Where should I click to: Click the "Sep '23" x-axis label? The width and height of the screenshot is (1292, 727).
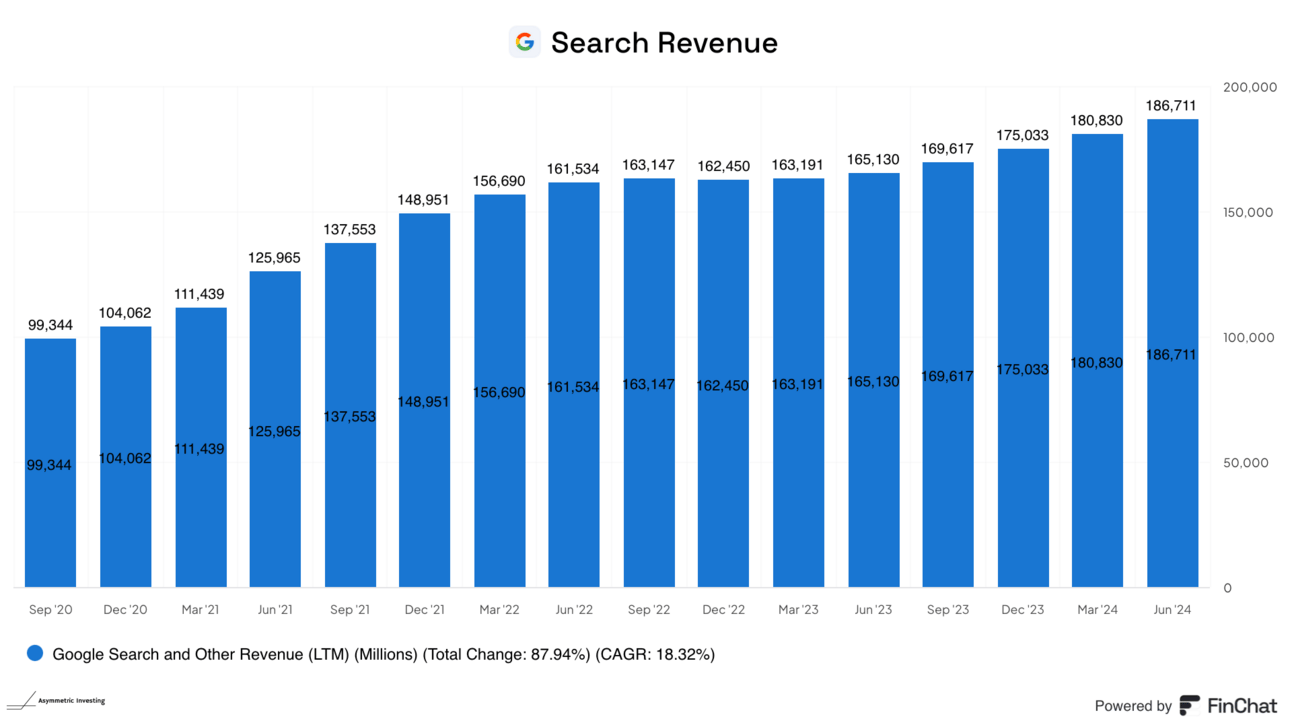948,609
